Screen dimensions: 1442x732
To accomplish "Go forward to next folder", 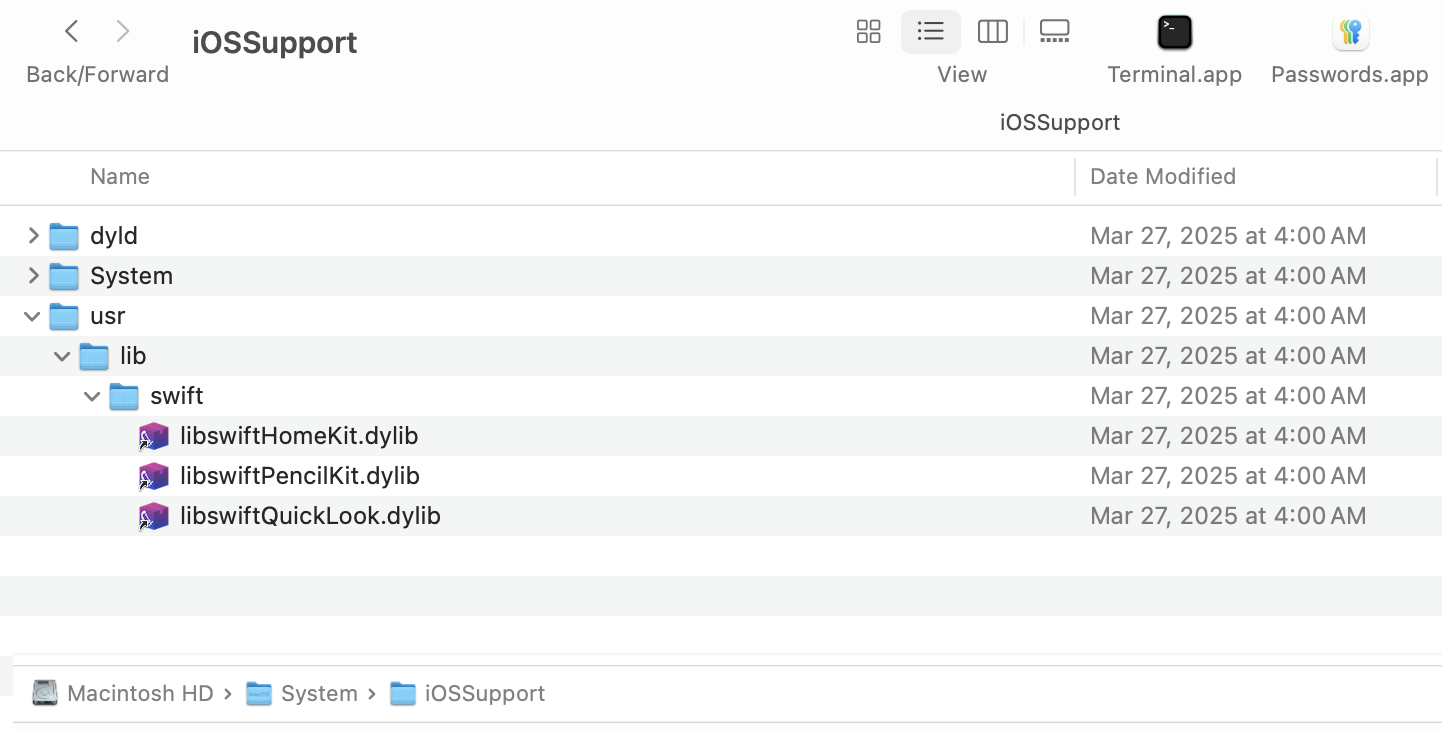I will pos(123,32).
